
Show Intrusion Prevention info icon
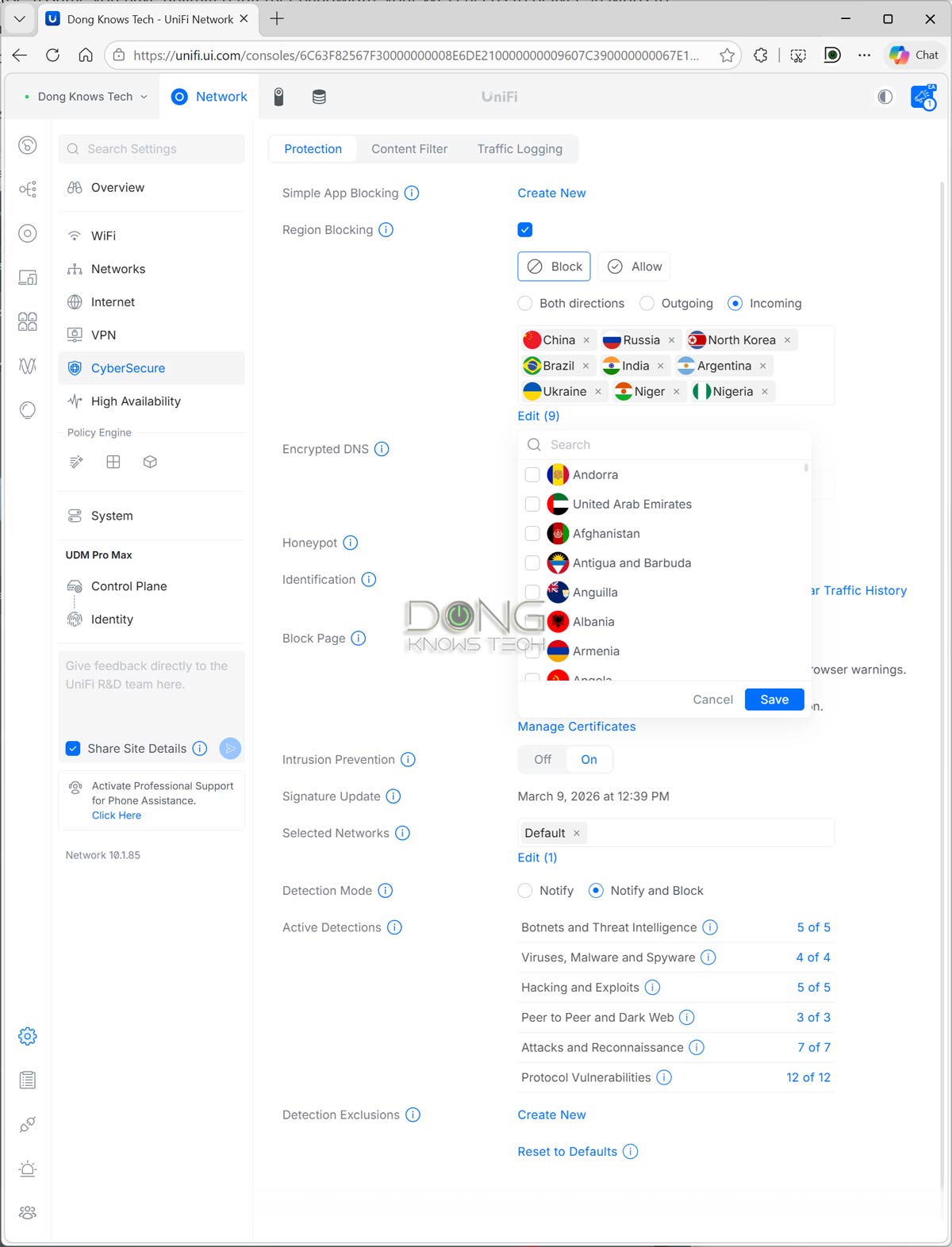point(408,760)
